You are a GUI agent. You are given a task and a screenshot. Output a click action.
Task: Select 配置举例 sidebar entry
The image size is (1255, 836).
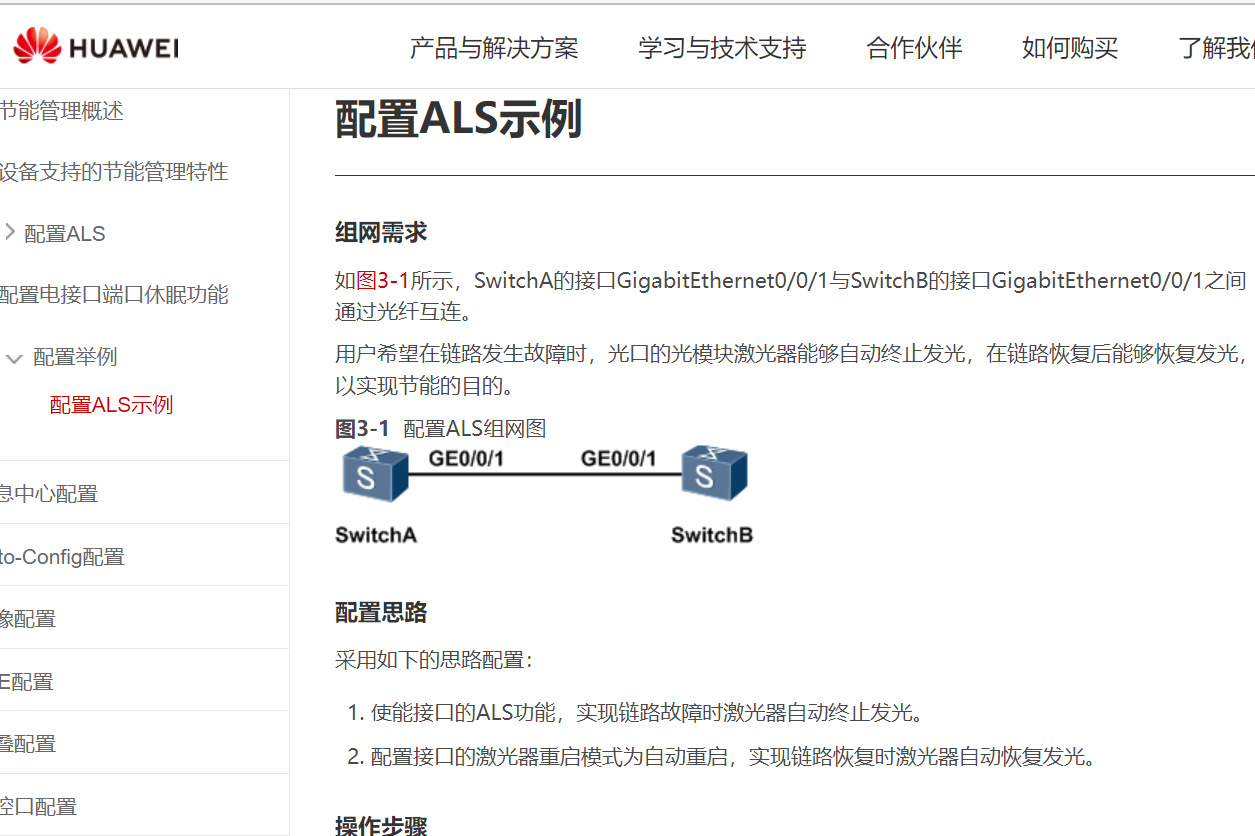(x=75, y=357)
